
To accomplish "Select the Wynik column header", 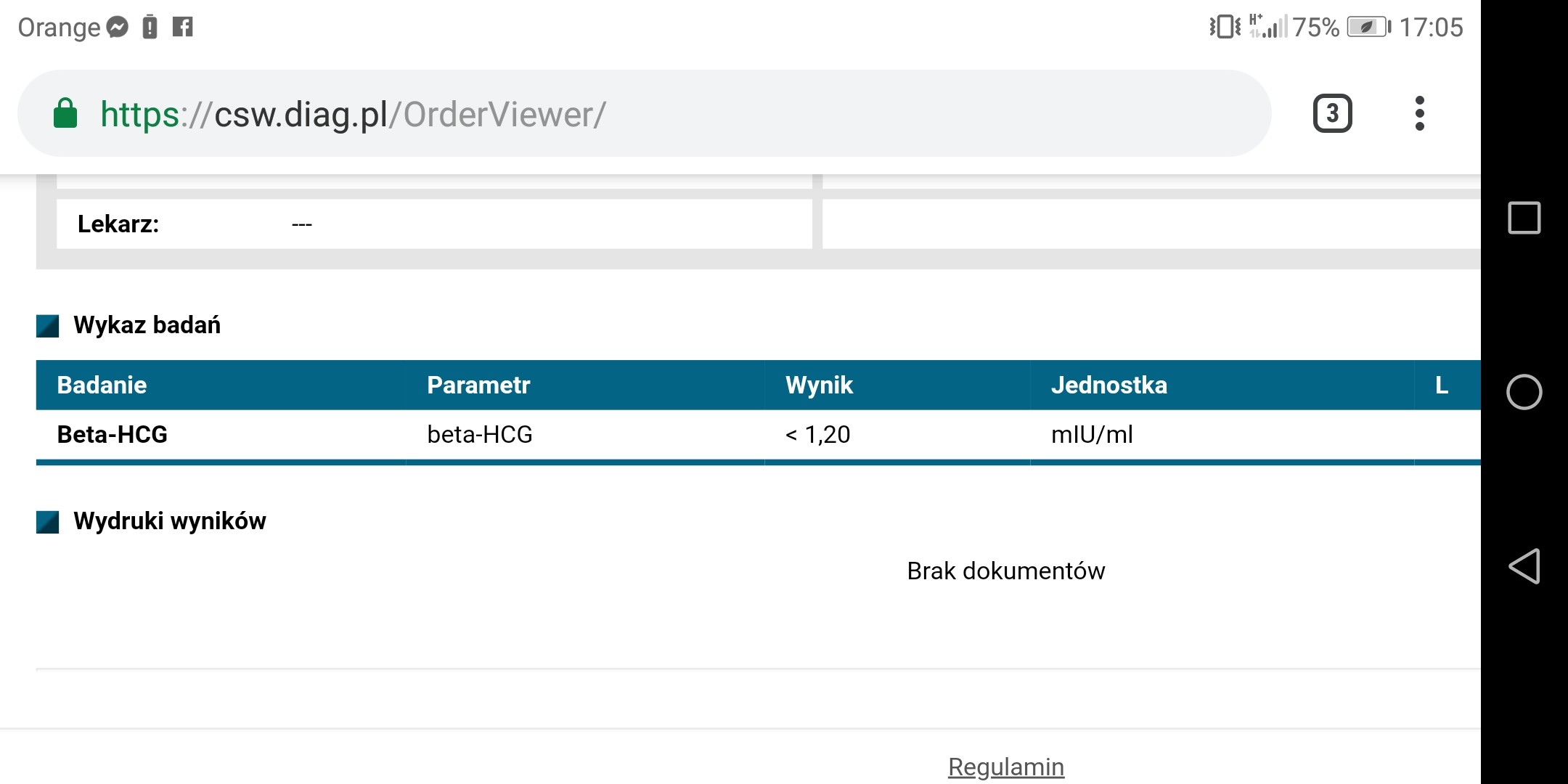I will [819, 385].
